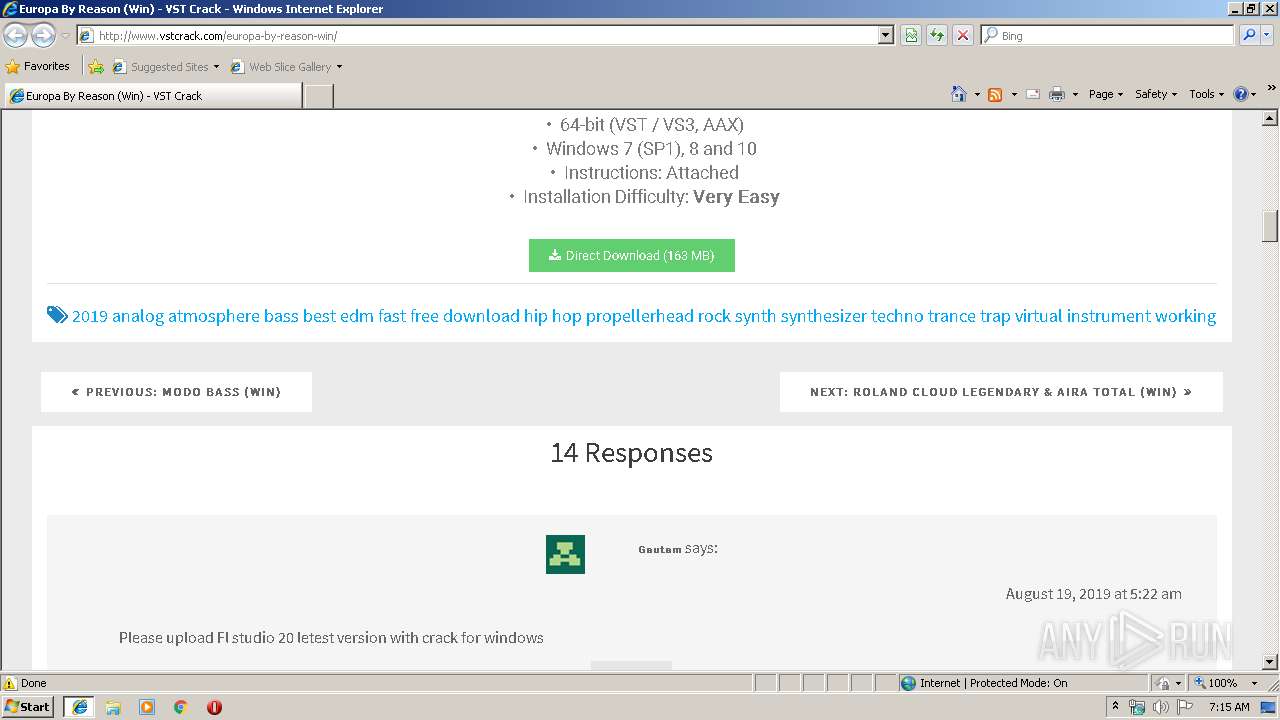Expand the recent pages dropdown arrow
The height and width of the screenshot is (720, 1280).
coord(66,35)
